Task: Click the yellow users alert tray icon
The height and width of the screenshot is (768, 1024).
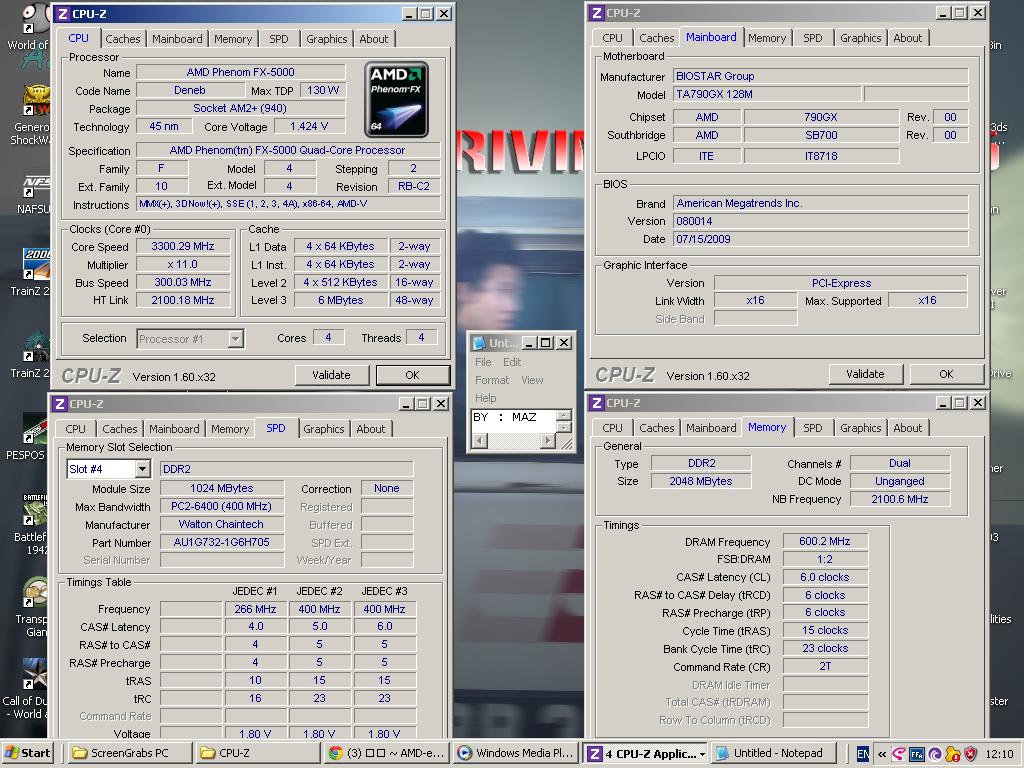Action: click(953, 754)
